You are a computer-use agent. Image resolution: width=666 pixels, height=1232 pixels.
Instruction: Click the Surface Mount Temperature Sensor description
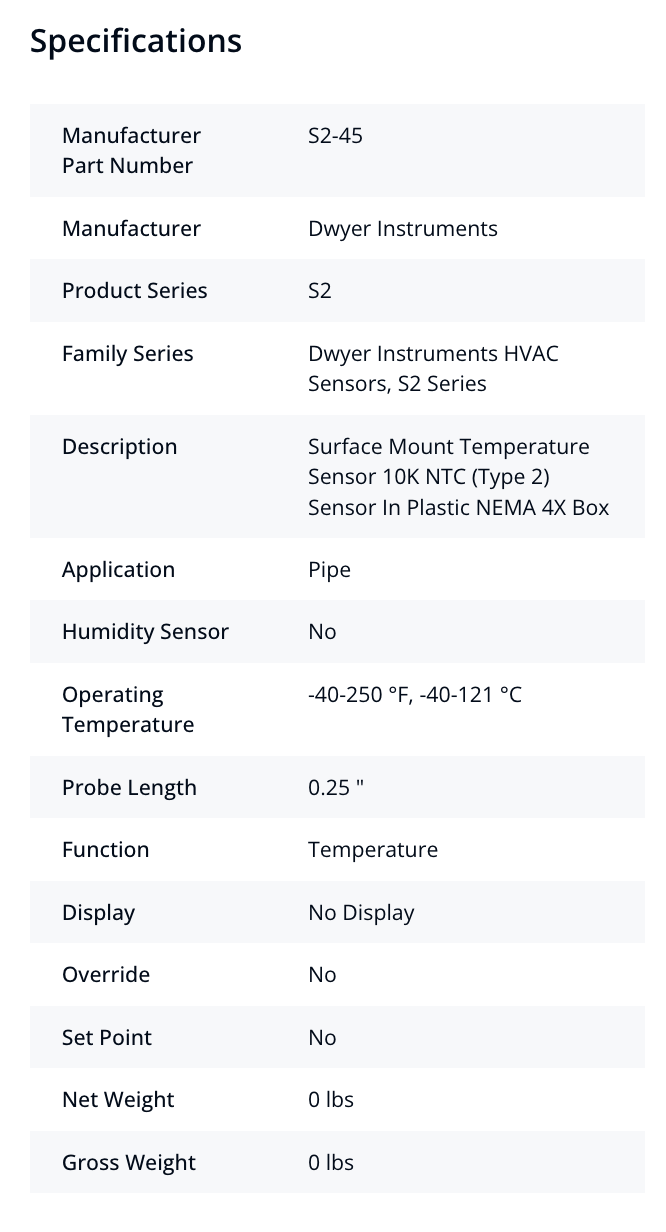click(458, 477)
